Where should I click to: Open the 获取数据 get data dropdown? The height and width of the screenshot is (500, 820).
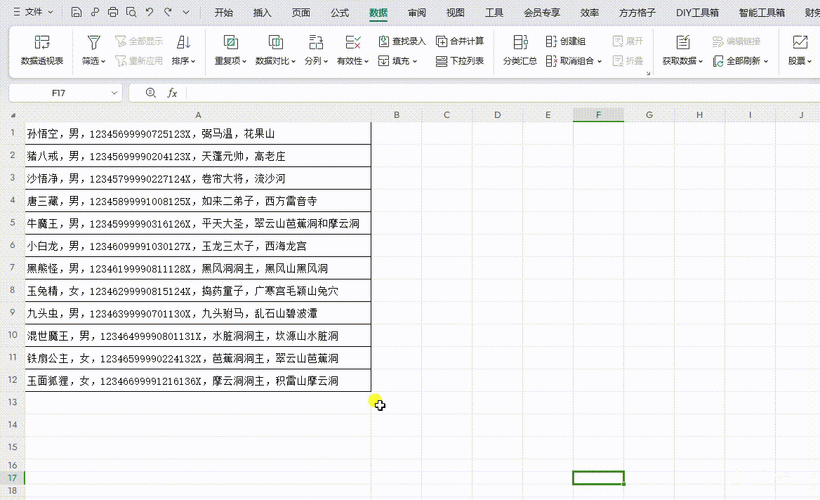point(683,50)
